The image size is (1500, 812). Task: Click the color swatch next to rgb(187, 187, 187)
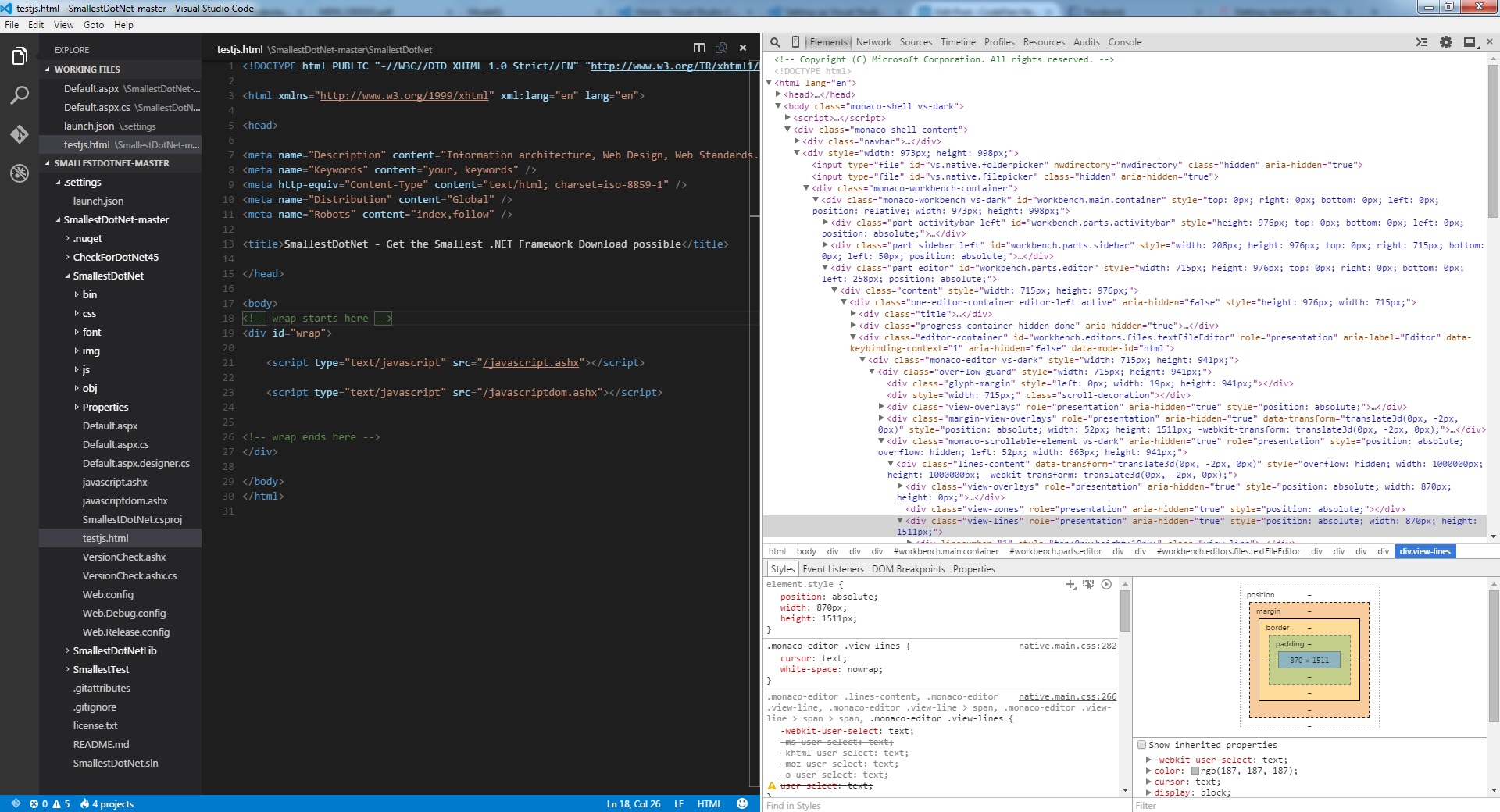[1196, 771]
